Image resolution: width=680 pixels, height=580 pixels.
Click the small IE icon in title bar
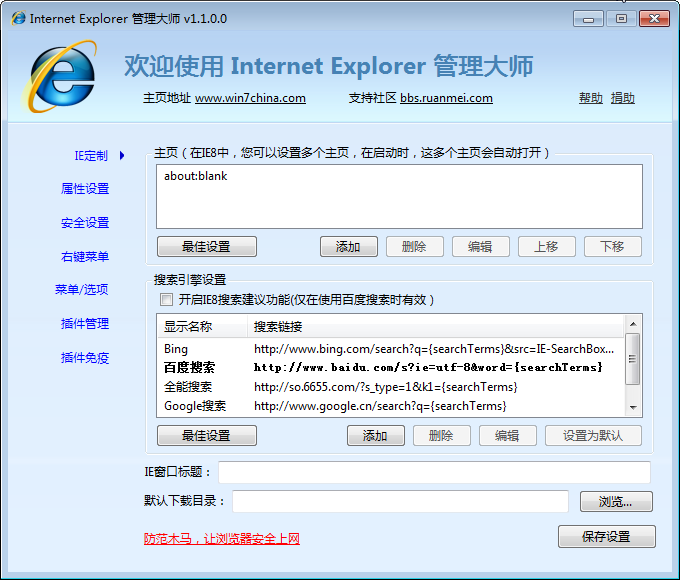[x=18, y=19]
